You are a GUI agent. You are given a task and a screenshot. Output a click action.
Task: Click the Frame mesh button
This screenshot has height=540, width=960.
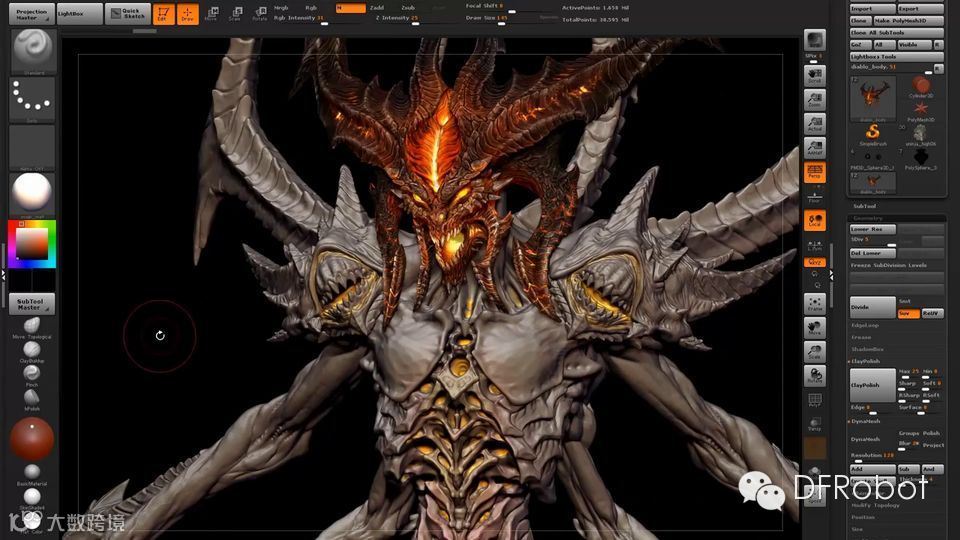[814, 304]
